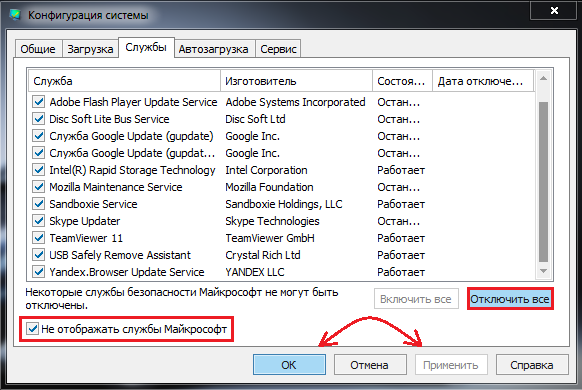Viewport: 582px width, 390px height.
Task: Select the 'Служба Google Update (gupdat...' row name
Action: [132, 153]
